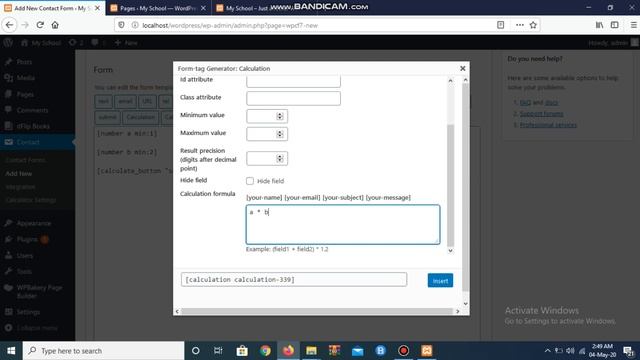Open the Users menu in WordPress sidebar
Screen dimensions: 640x360
coord(24,256)
